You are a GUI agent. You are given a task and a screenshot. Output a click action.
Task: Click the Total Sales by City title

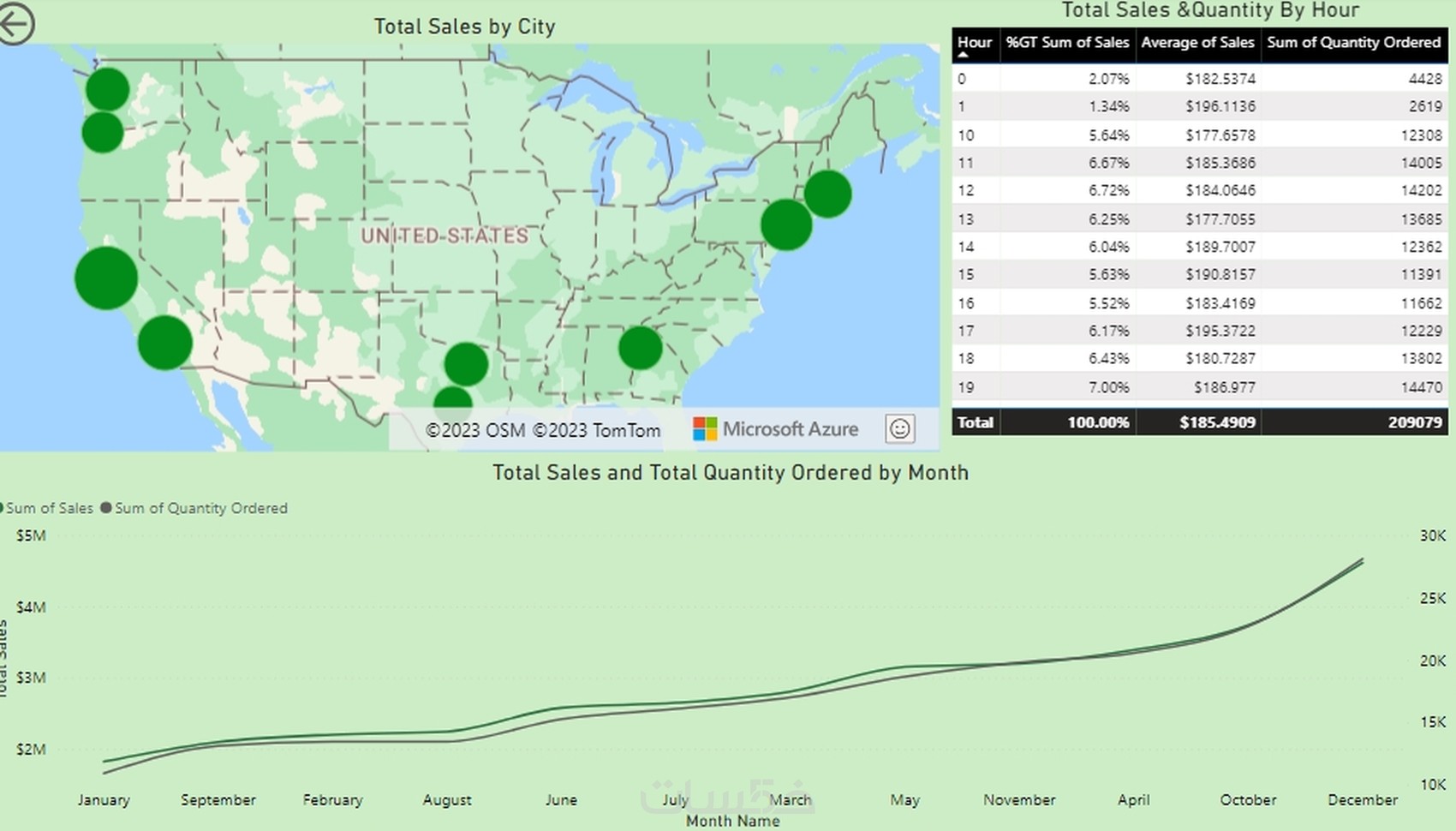[x=465, y=27]
